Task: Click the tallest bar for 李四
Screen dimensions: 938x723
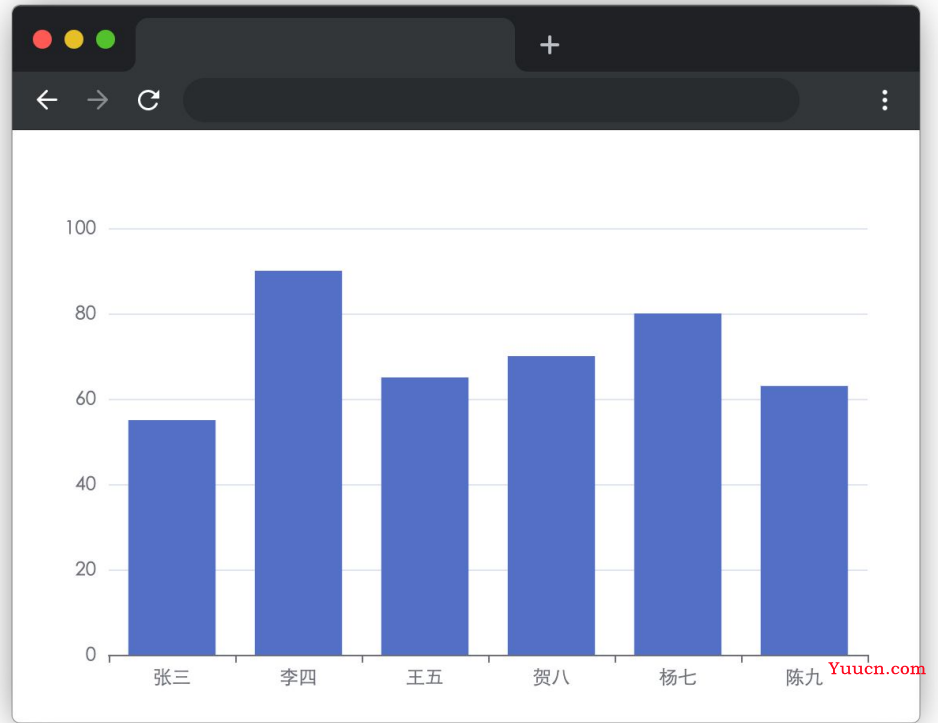Action: (299, 463)
